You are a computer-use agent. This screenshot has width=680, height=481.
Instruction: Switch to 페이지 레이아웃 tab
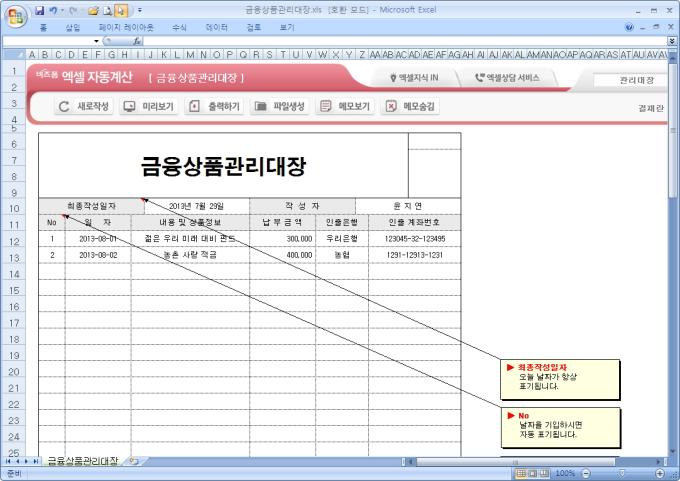coord(126,27)
